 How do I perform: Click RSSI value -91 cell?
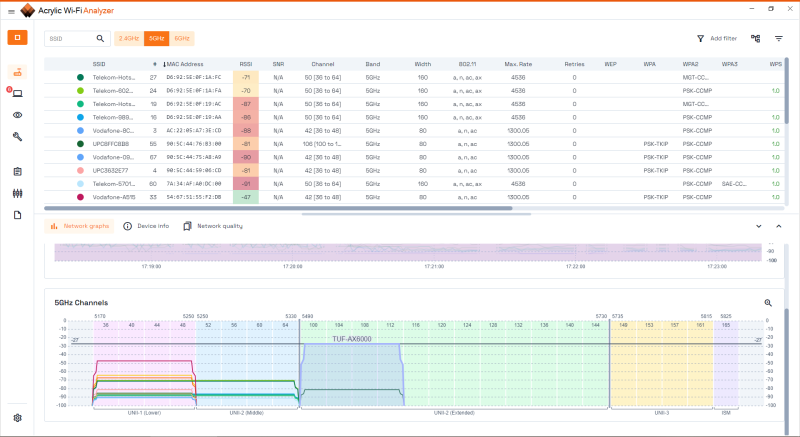point(246,184)
